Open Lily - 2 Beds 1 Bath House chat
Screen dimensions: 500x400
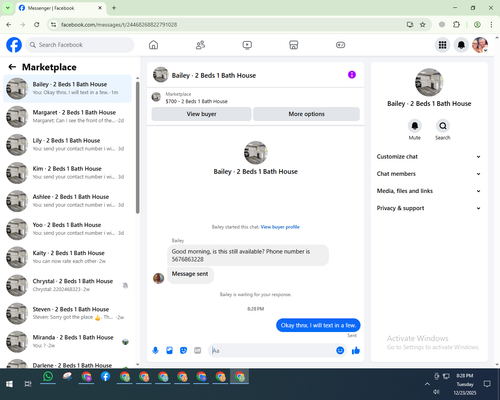[x=67, y=145]
